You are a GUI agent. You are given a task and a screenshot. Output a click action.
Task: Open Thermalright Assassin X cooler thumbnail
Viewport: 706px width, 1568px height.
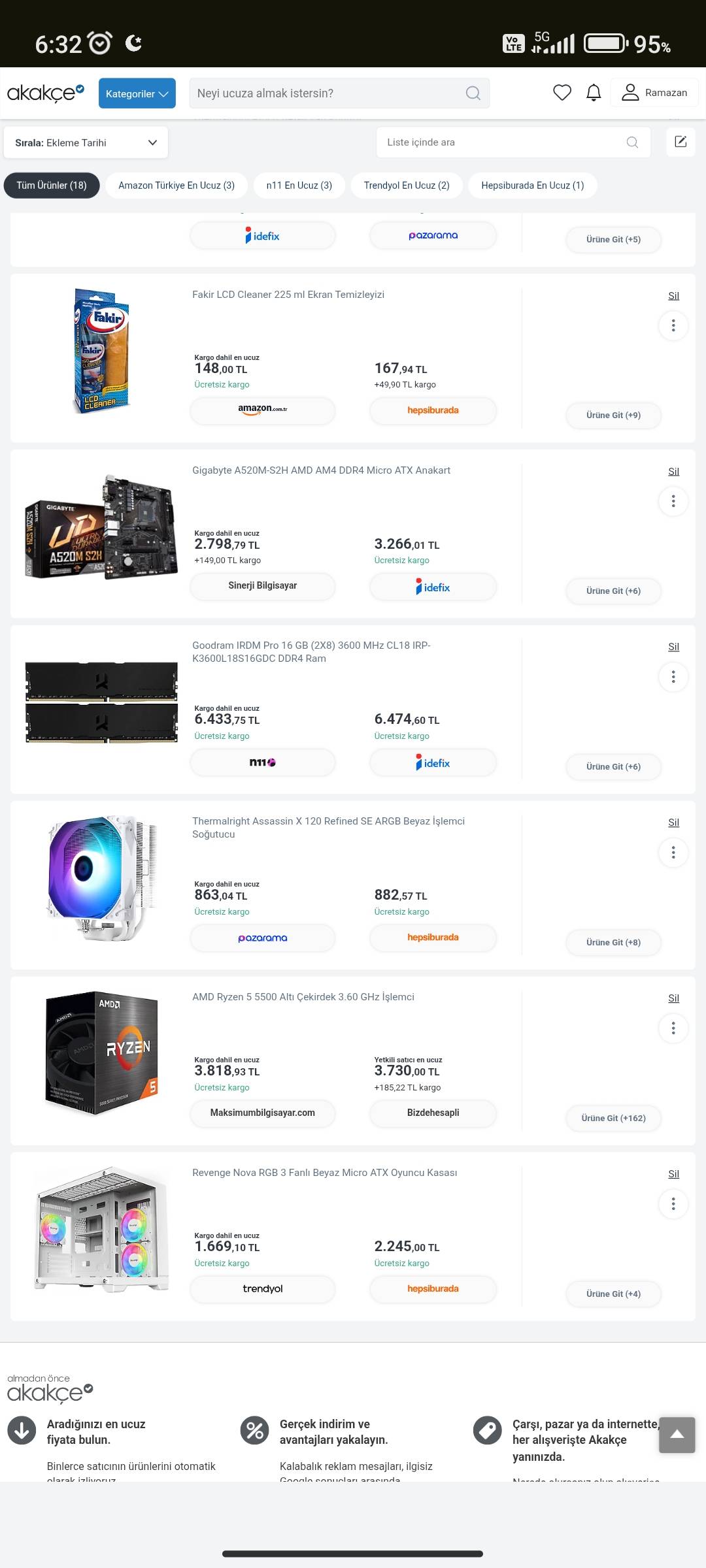pos(101,878)
